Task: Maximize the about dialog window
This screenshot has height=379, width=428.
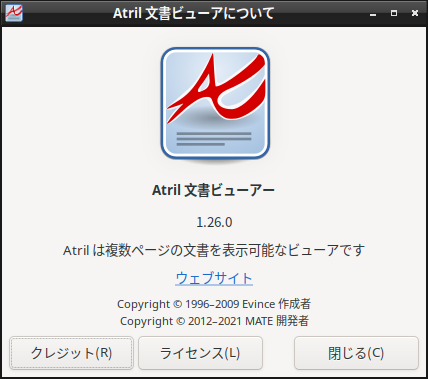Action: [394, 13]
